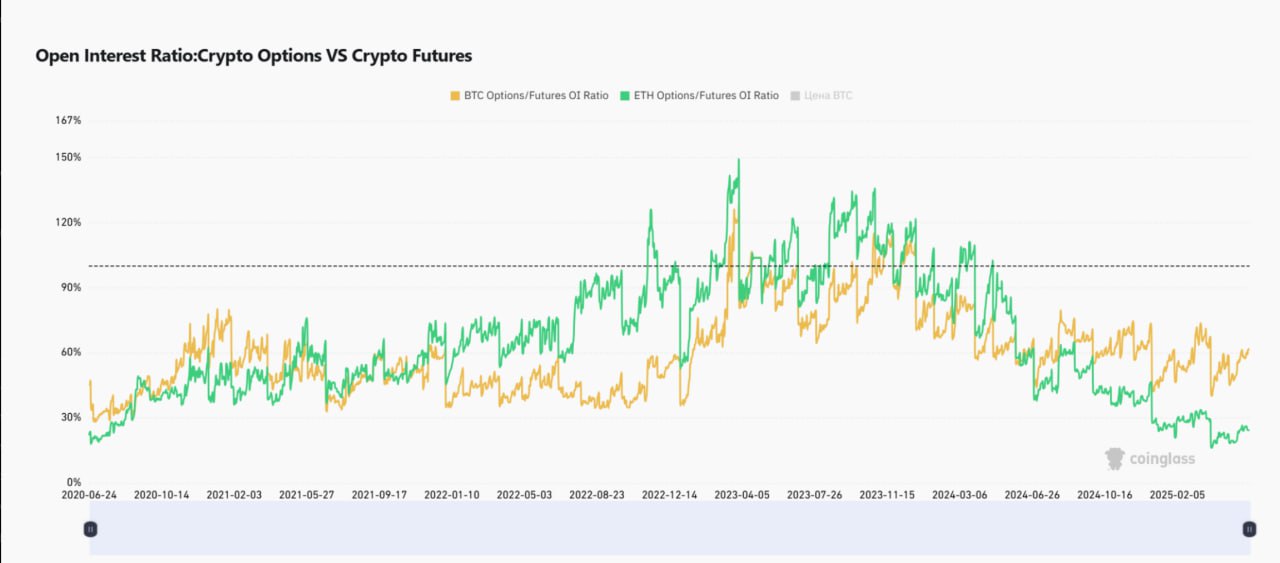
Task: Click the coinglass watermark text
Action: pos(1161,459)
